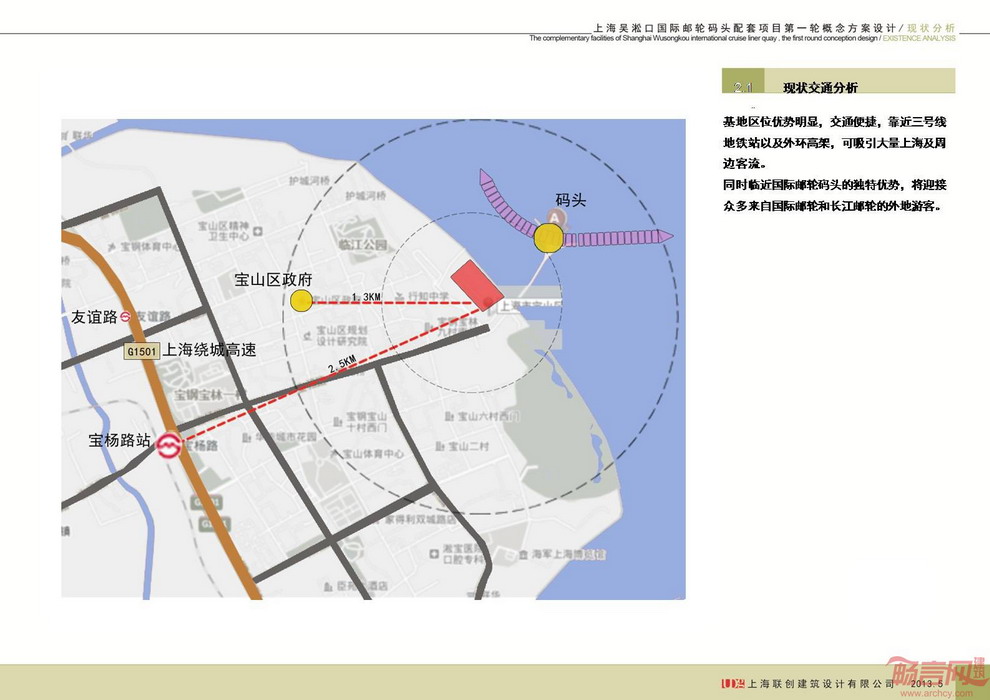Screen dimensions: 990x700
Task: Click the 2.5KM distance label
Action: tap(342, 369)
